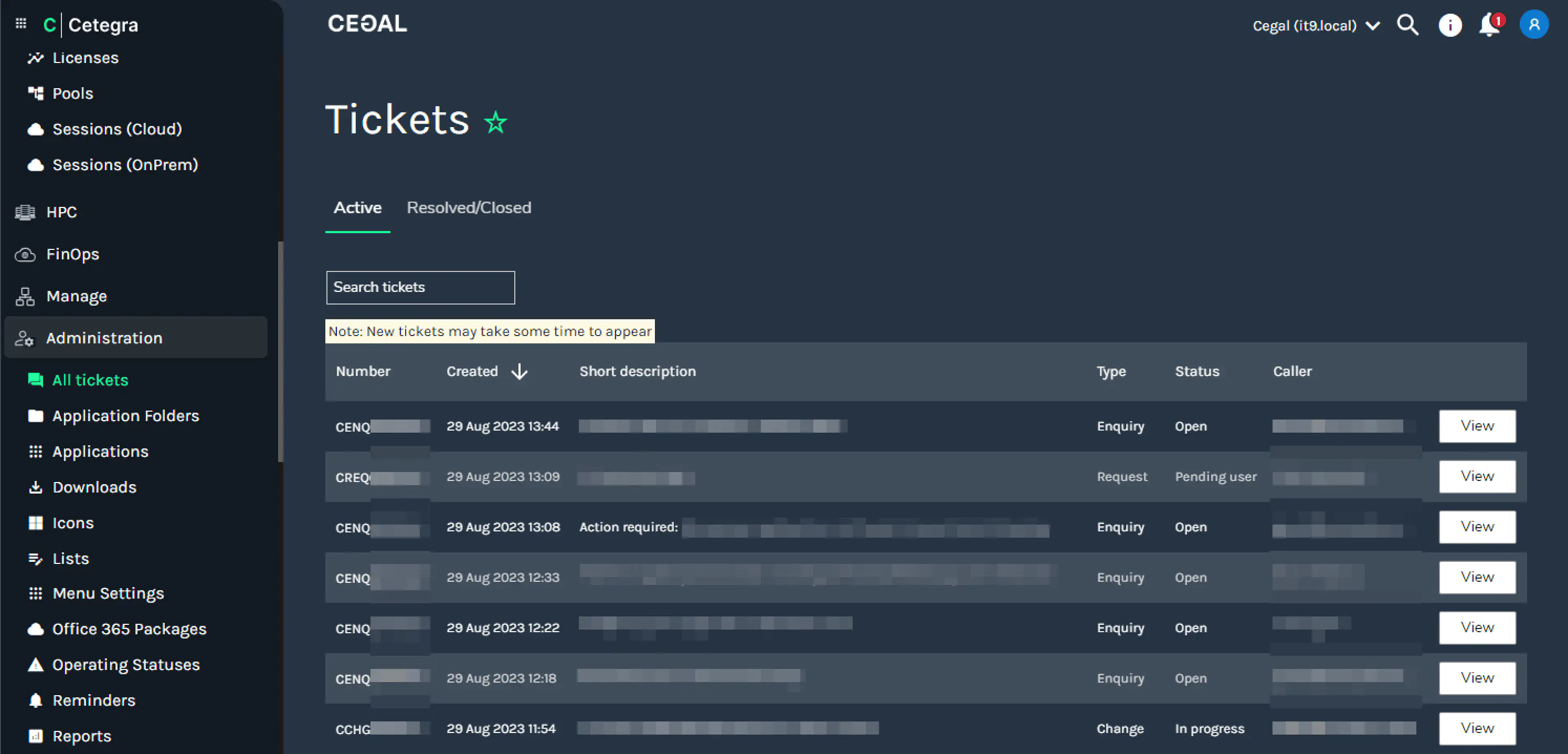Image resolution: width=1568 pixels, height=754 pixels.
Task: Select the Active tickets tab
Action: click(x=357, y=208)
